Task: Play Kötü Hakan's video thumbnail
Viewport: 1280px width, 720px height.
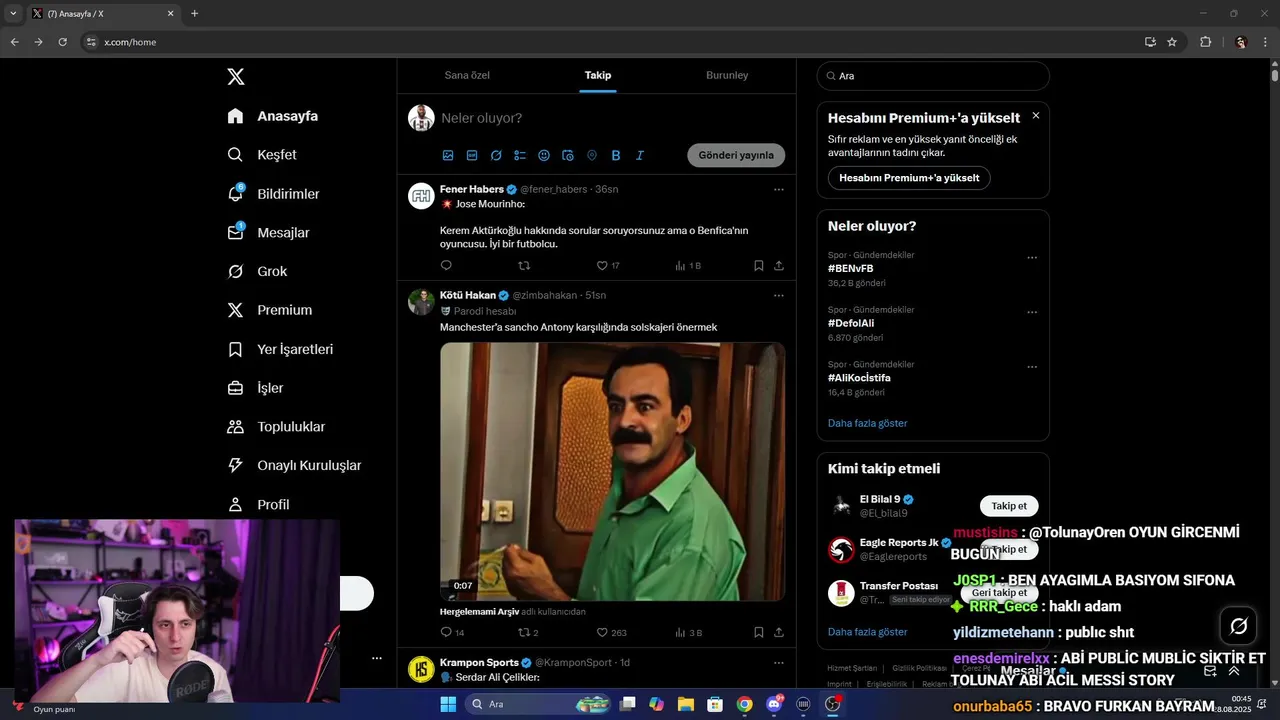Action: pos(612,472)
